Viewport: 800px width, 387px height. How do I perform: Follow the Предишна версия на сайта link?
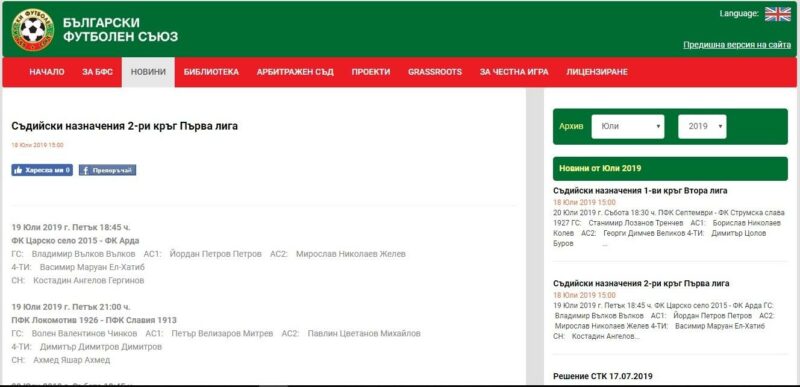737,45
